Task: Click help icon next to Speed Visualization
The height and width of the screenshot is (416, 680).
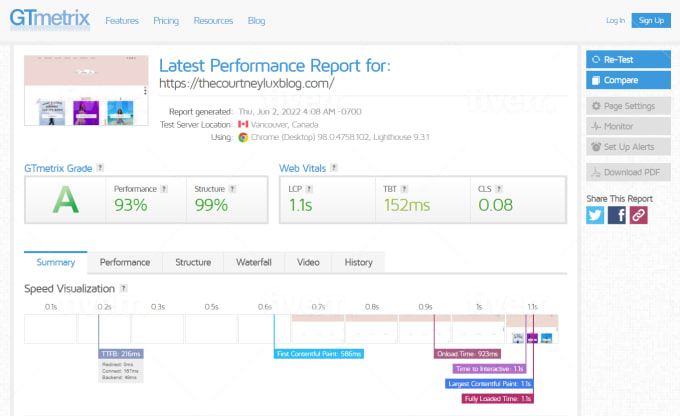Action: (x=124, y=288)
